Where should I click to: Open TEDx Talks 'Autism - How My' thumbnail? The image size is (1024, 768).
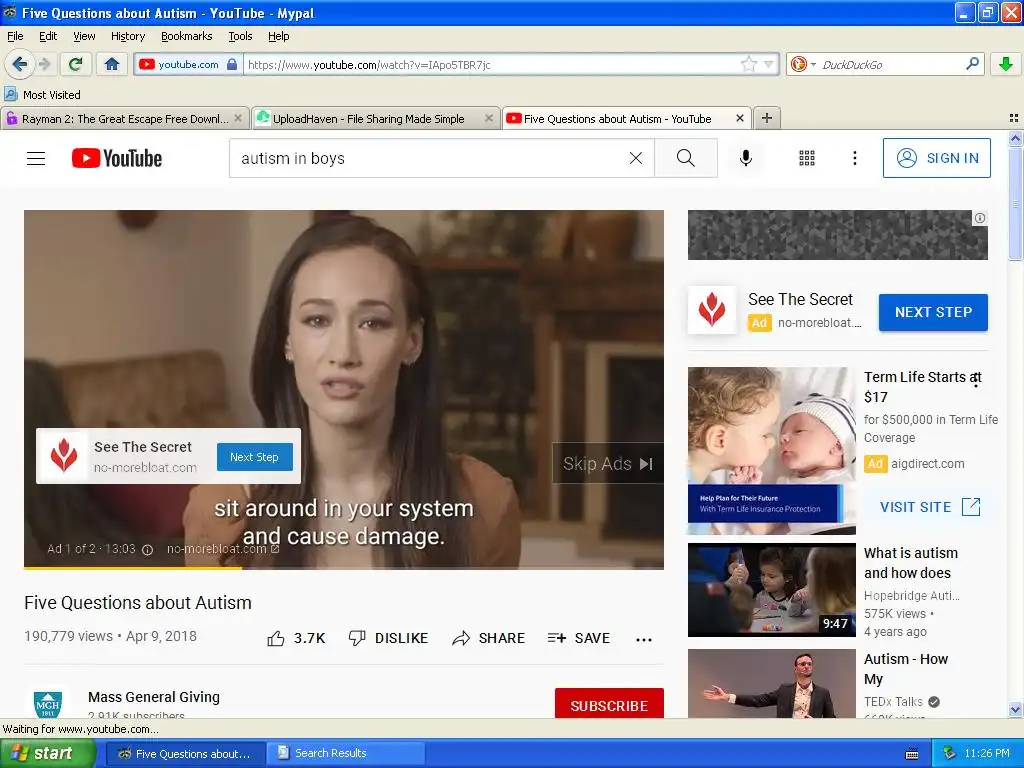point(771,683)
